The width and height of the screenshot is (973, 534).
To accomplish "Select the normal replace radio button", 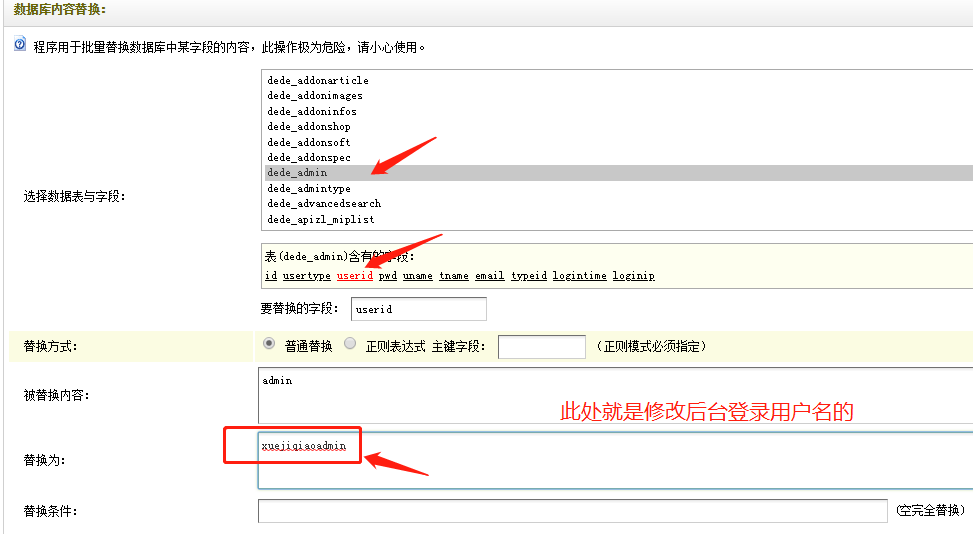I will tap(269, 344).
